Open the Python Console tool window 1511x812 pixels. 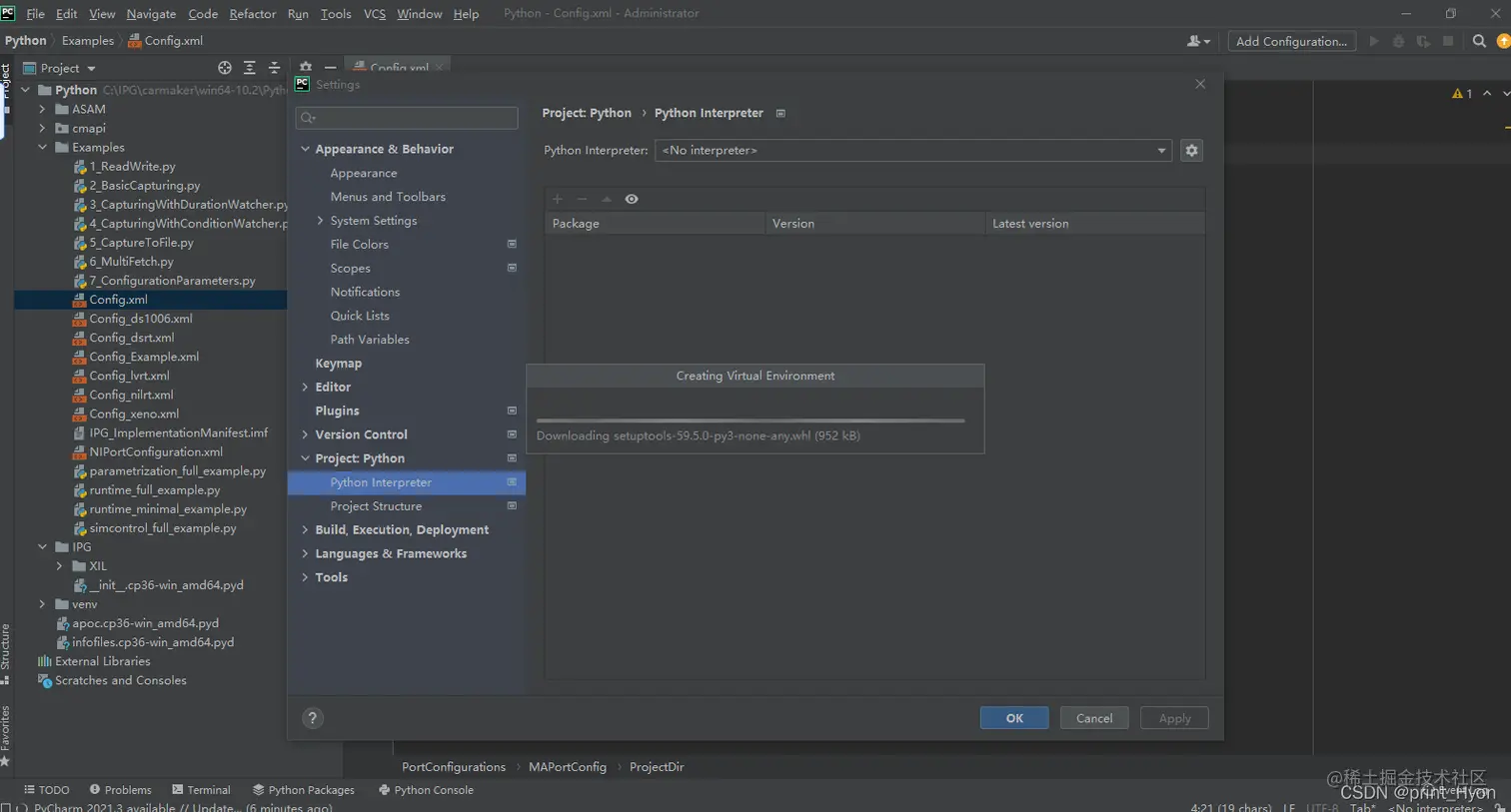click(426, 790)
